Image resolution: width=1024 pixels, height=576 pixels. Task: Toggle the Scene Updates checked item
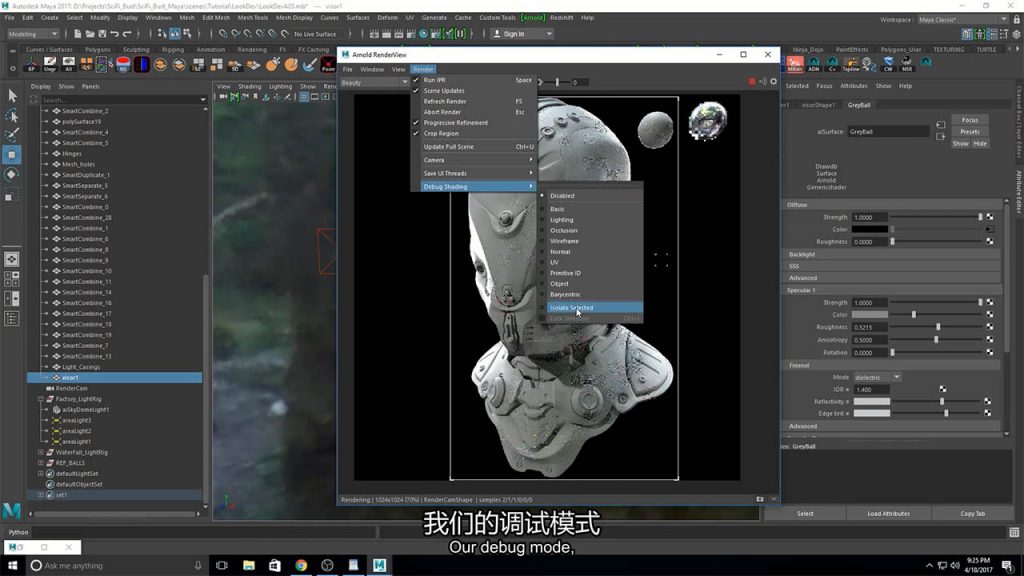coord(473,91)
